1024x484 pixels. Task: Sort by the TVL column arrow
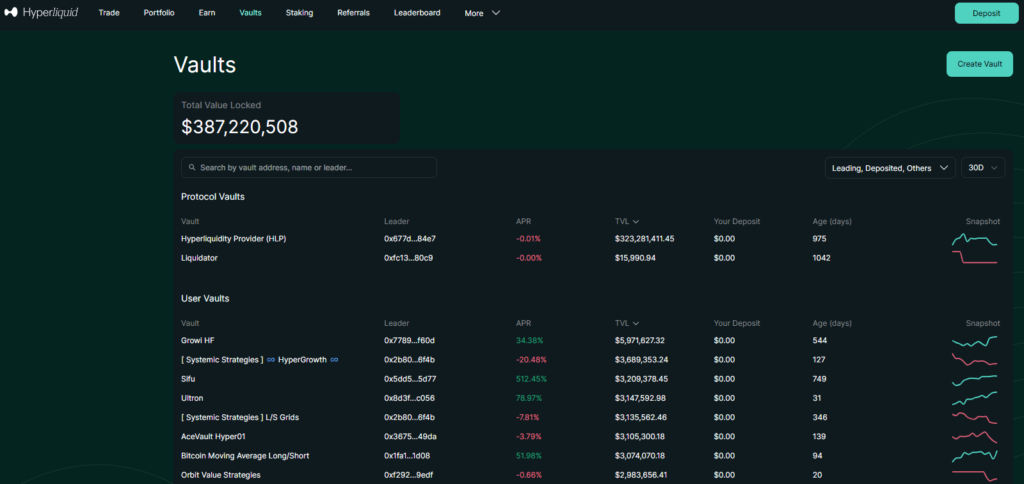pyautogui.click(x=636, y=221)
